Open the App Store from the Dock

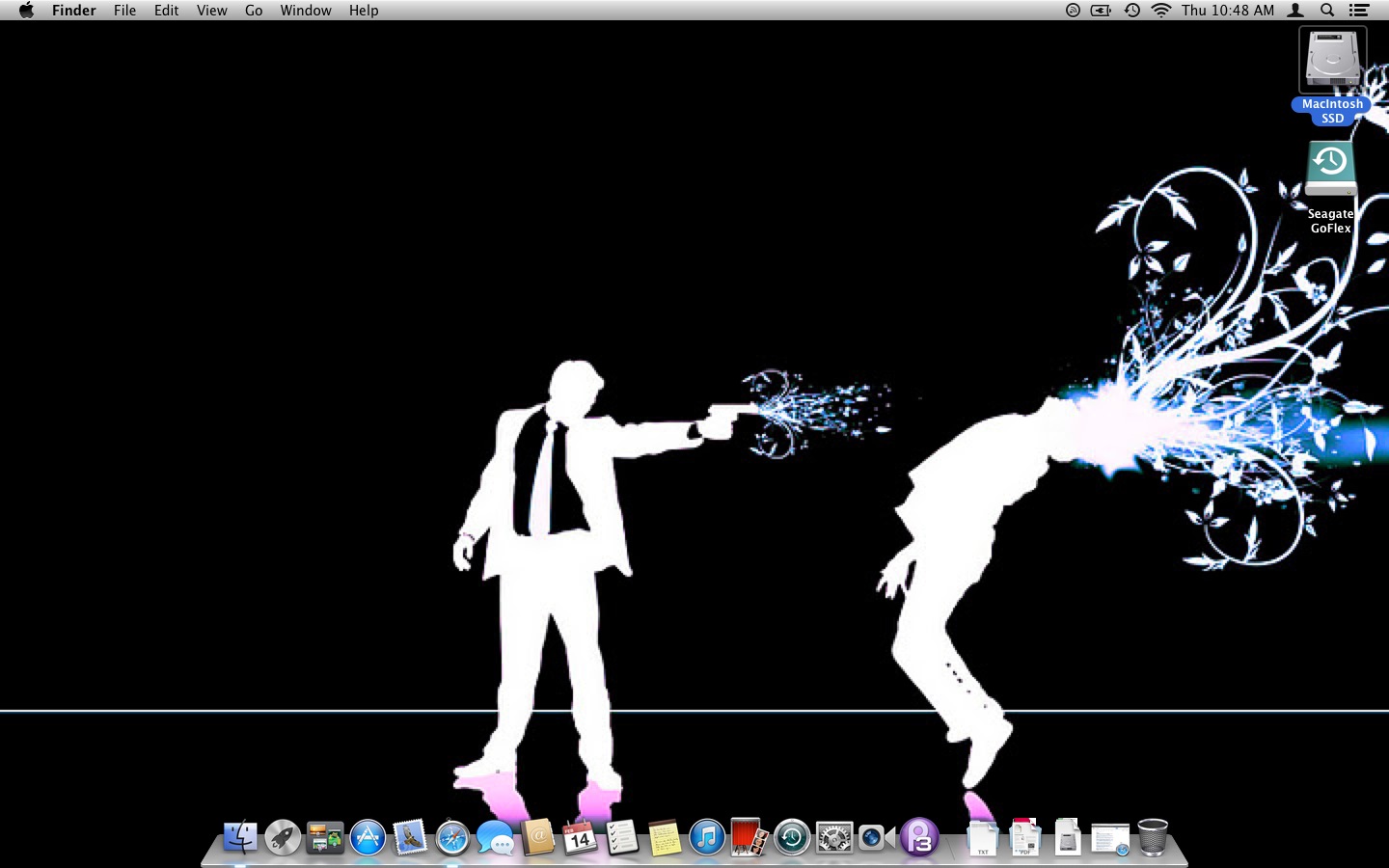coord(368,837)
